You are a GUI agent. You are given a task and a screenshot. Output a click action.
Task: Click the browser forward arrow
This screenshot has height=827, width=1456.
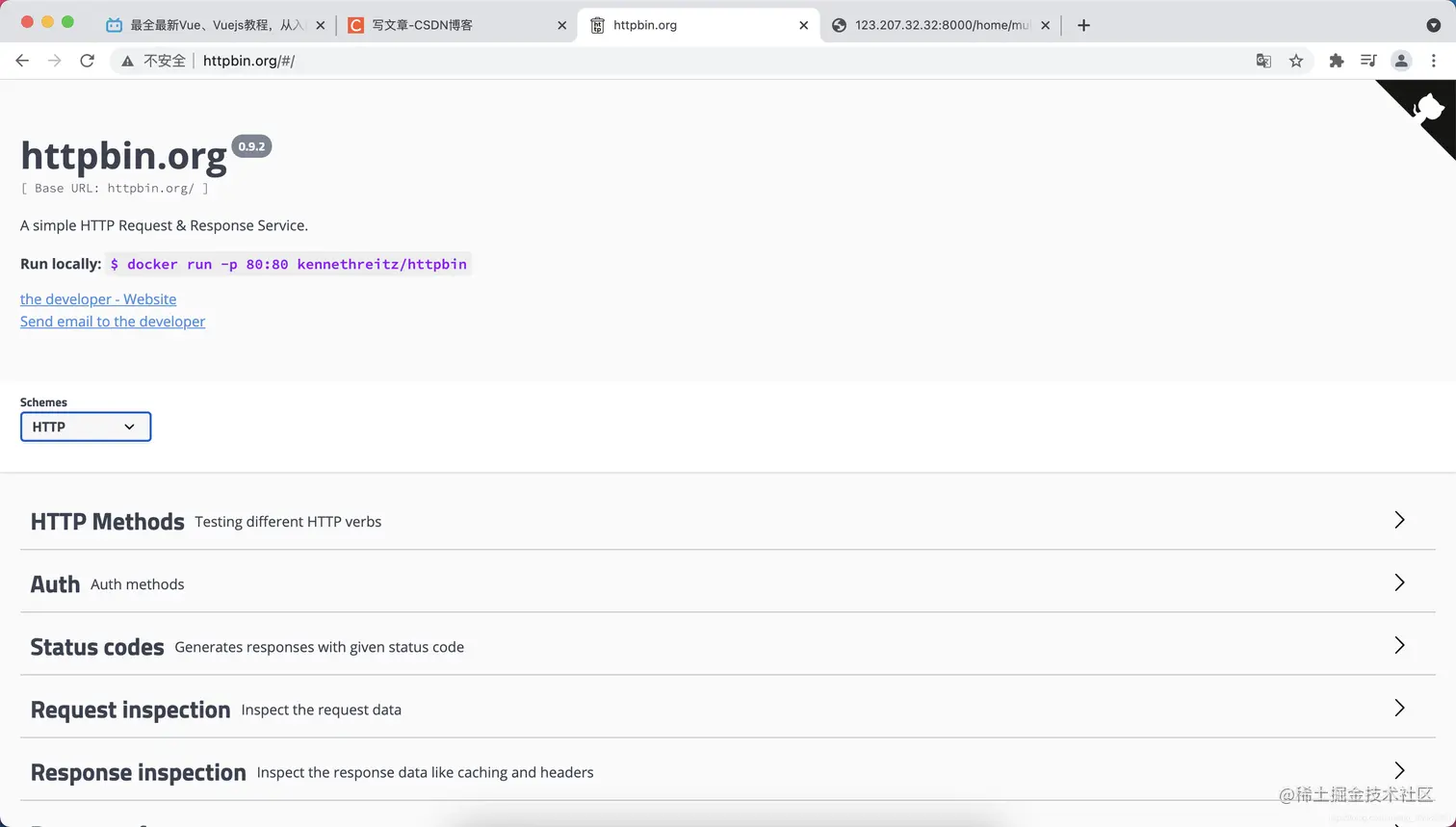55,61
